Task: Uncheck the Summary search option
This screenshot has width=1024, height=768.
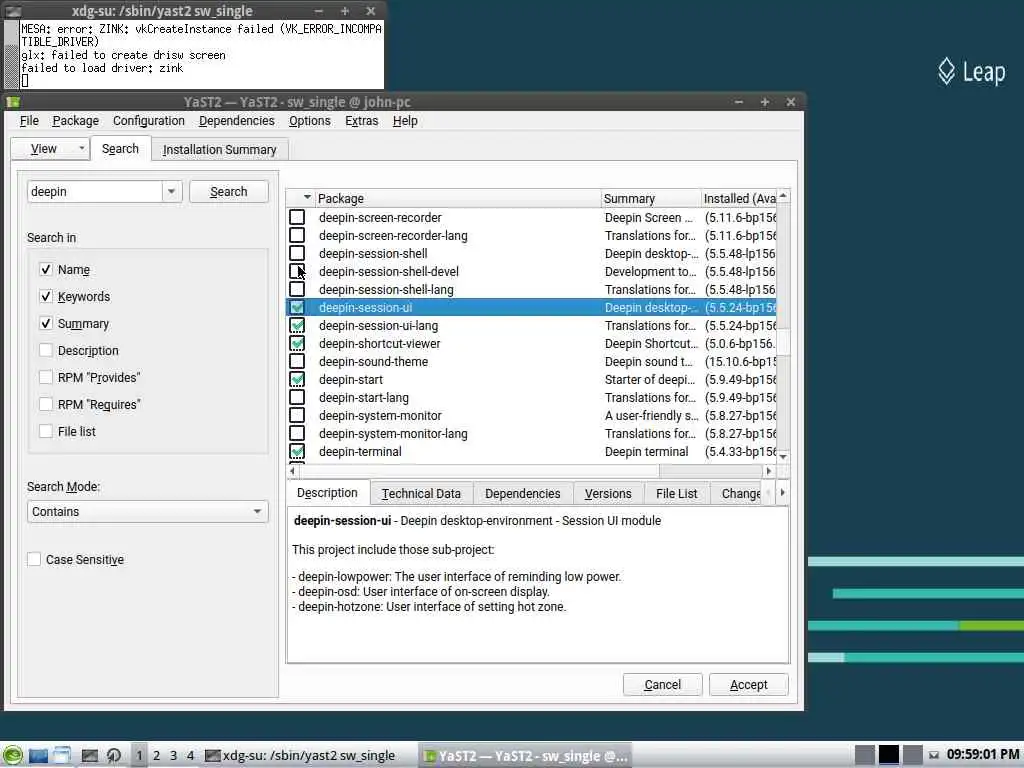Action: pyautogui.click(x=46, y=323)
